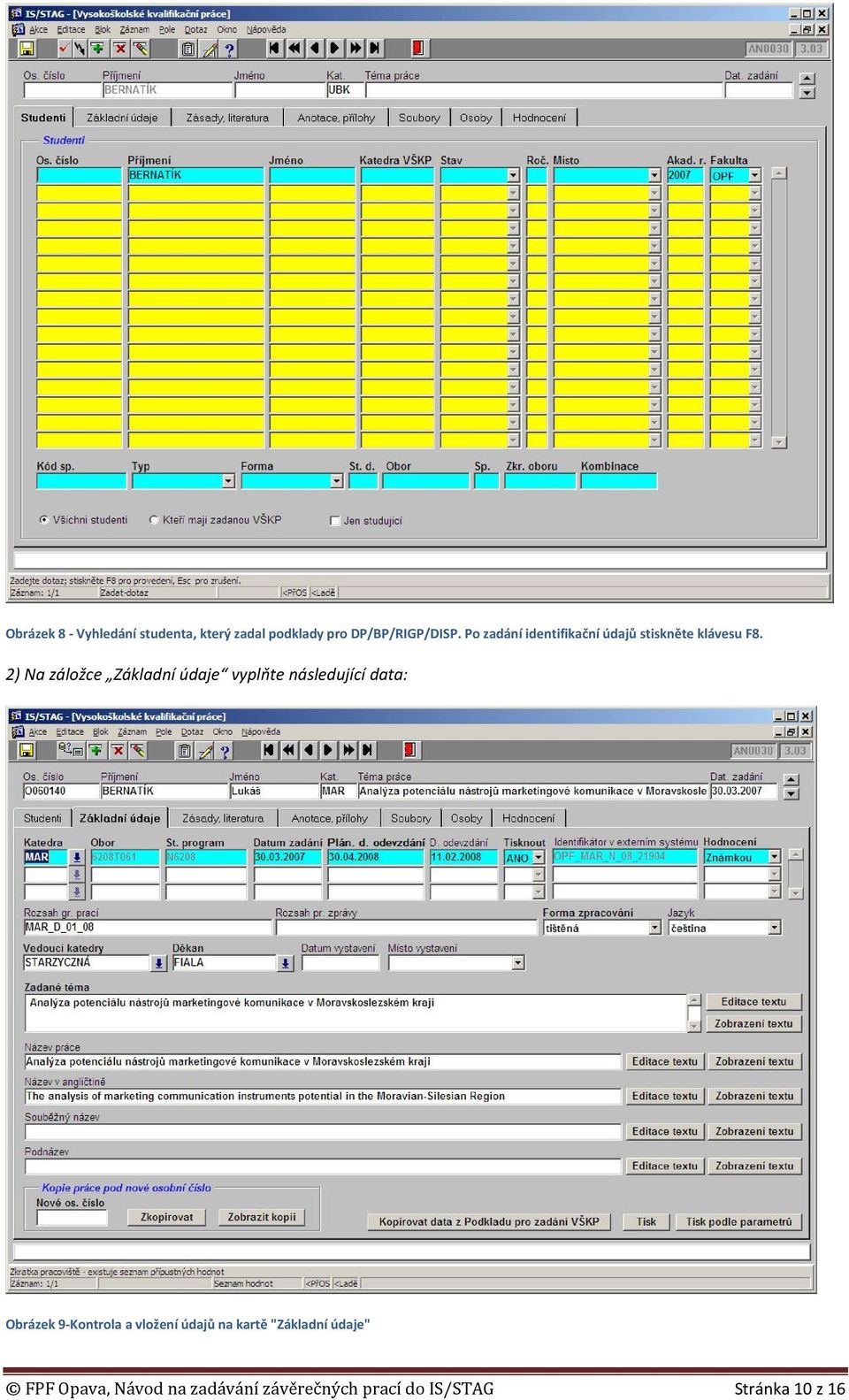Viewport: 849px width, 1400px height.
Task: Open the Hodnocení dropdown showing Známkou
Action: click(x=775, y=857)
